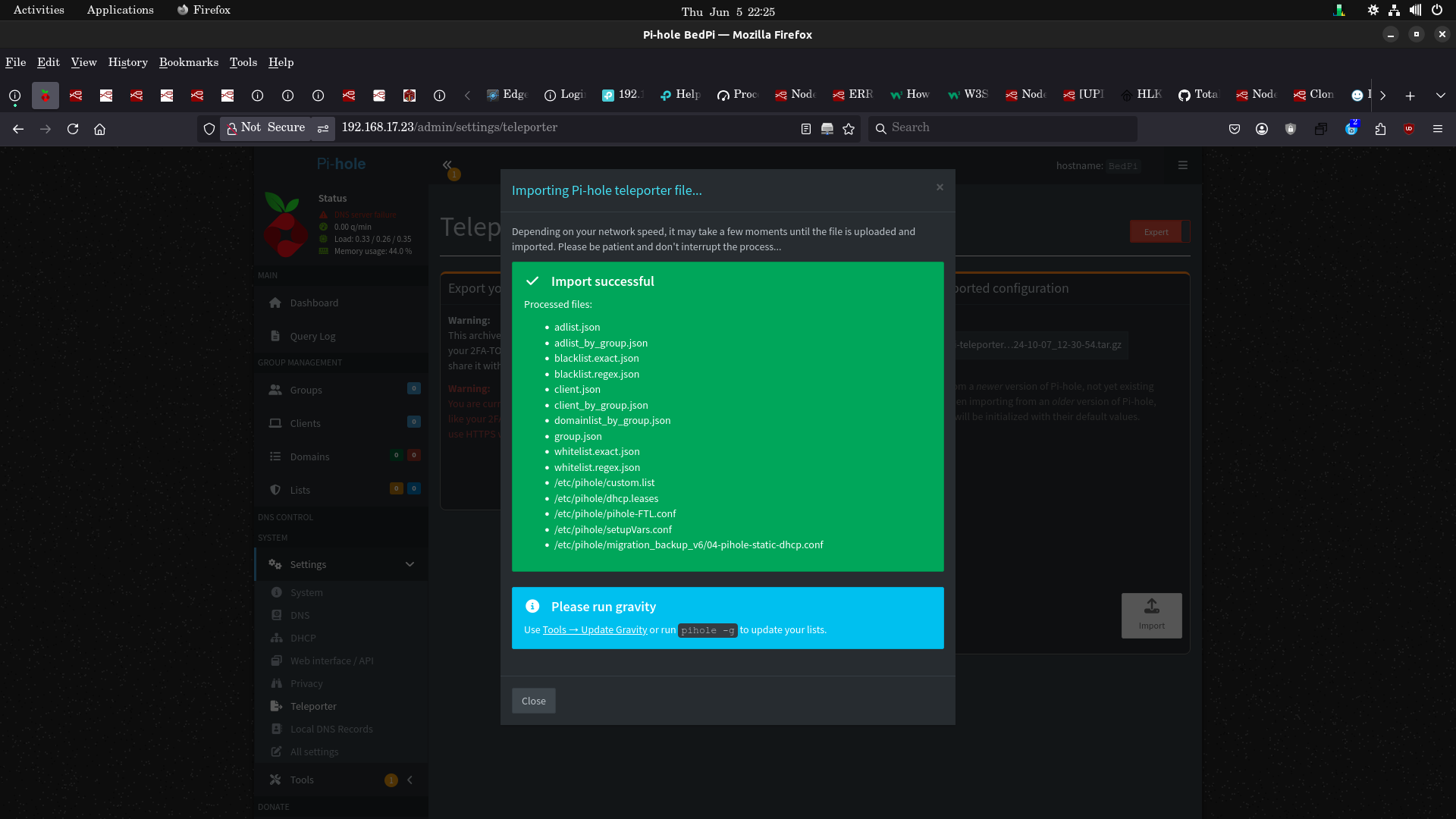Screen dimensions: 1456x819
Task: Open the File menu
Action: click(x=16, y=62)
